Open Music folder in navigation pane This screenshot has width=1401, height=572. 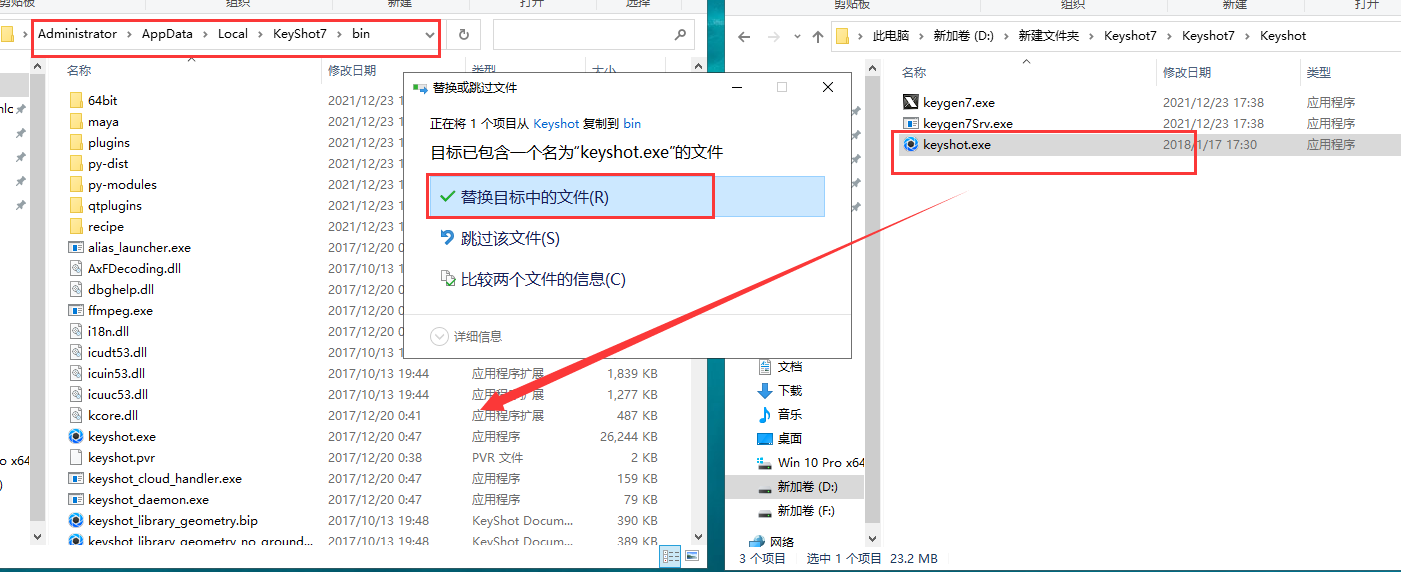click(x=790, y=414)
